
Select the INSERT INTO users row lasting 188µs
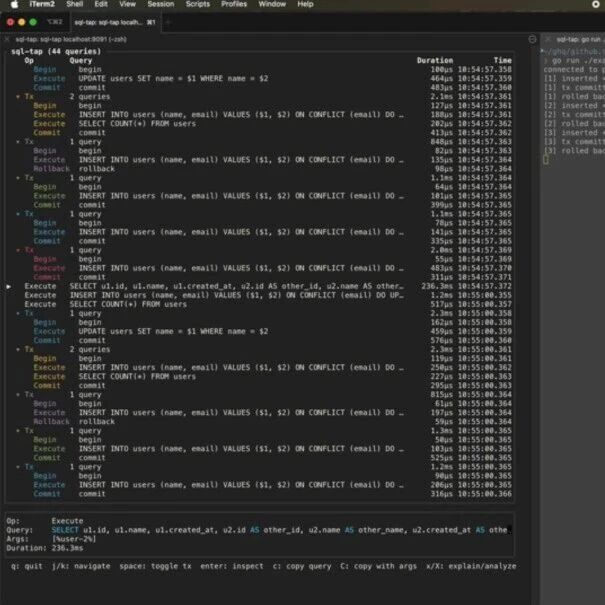(x=261, y=115)
